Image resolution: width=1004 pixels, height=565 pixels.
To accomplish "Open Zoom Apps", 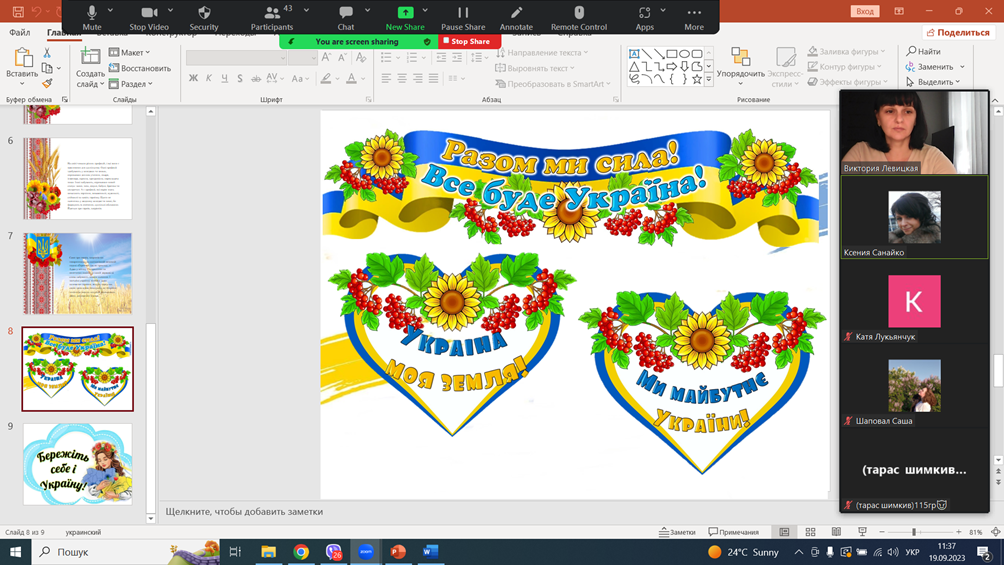I will 645,17.
